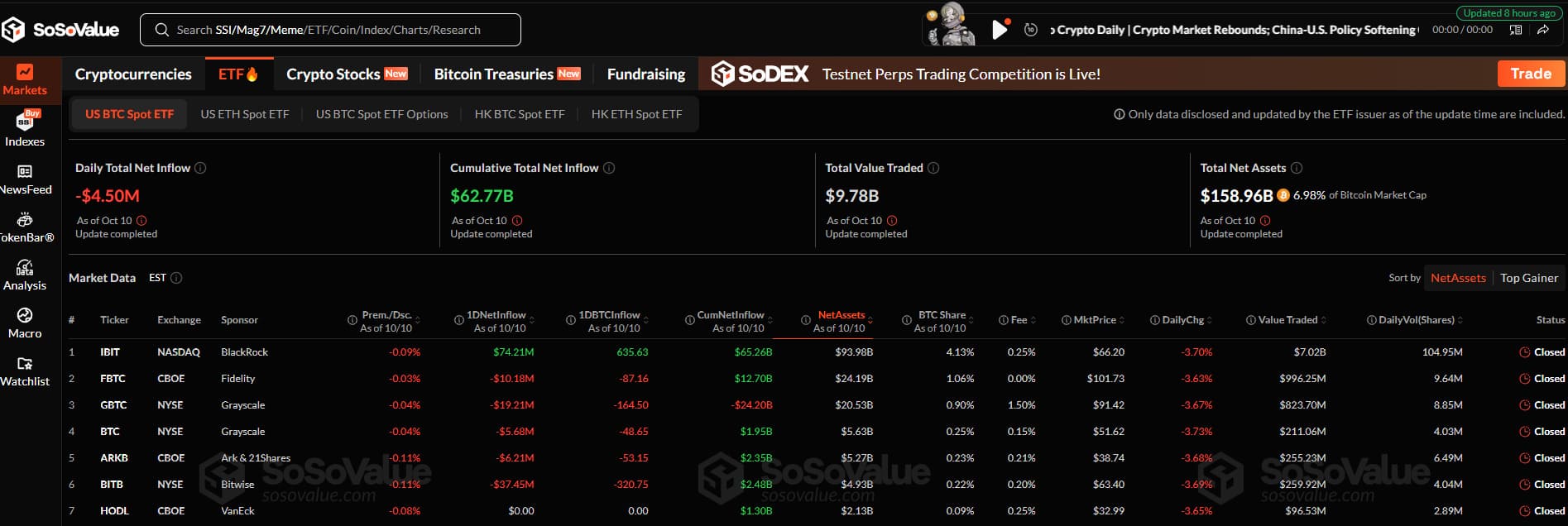The height and width of the screenshot is (526, 1568).
Task: Rewind the audio by 10 seconds
Action: pos(1030,30)
